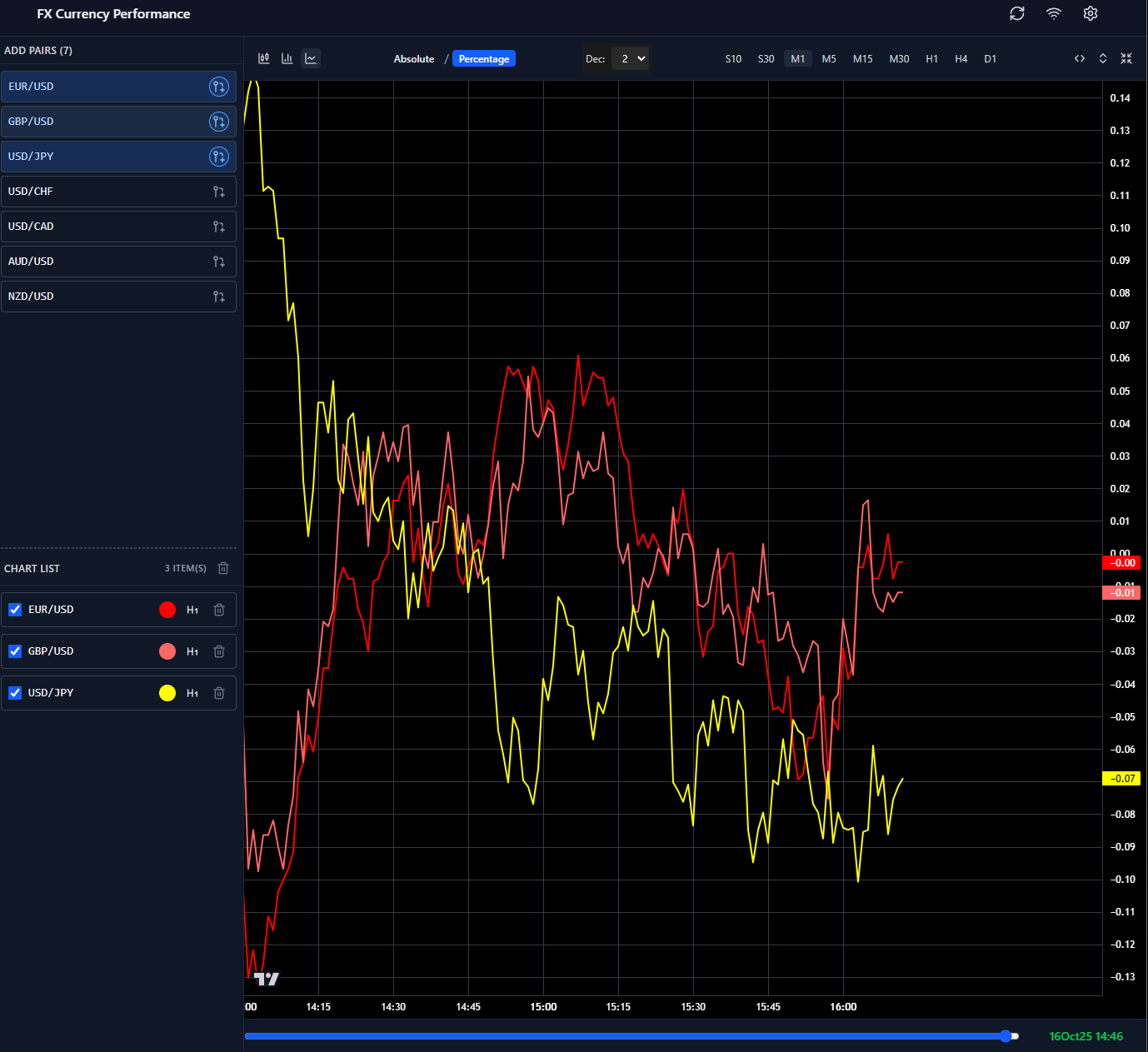The width and height of the screenshot is (1148, 1052).
Task: Click the add-to-chart icon for GBP/USD
Action: click(219, 122)
